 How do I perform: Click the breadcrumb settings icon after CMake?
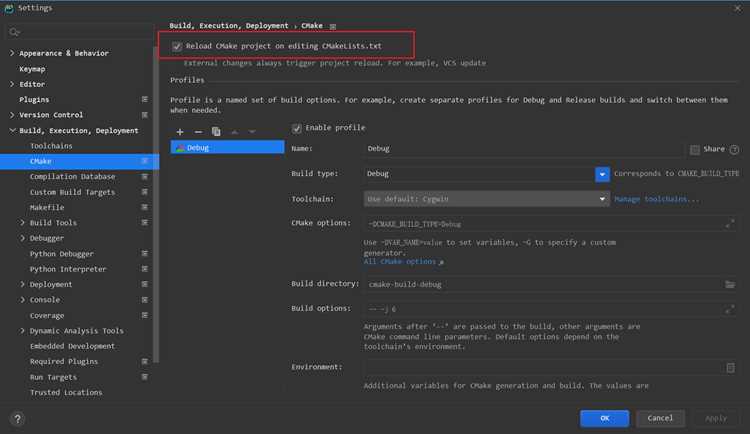click(333, 26)
